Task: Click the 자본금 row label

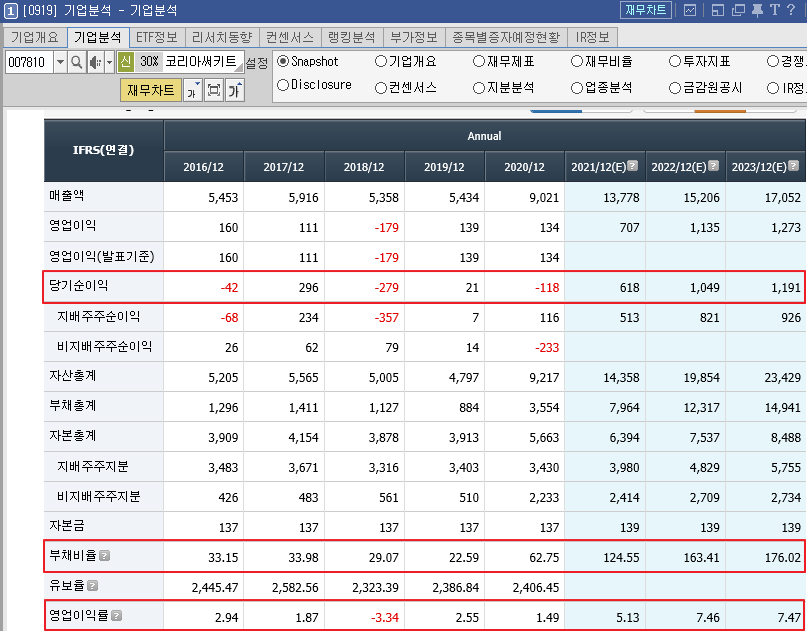Action: 67,525
